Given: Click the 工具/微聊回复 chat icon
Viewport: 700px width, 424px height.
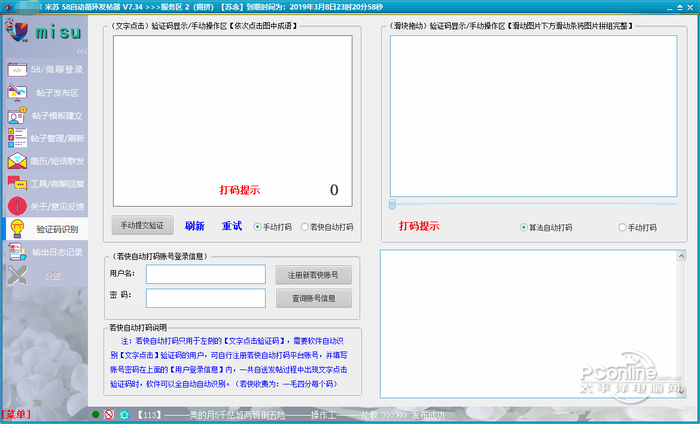Looking at the screenshot, I should point(17,183).
